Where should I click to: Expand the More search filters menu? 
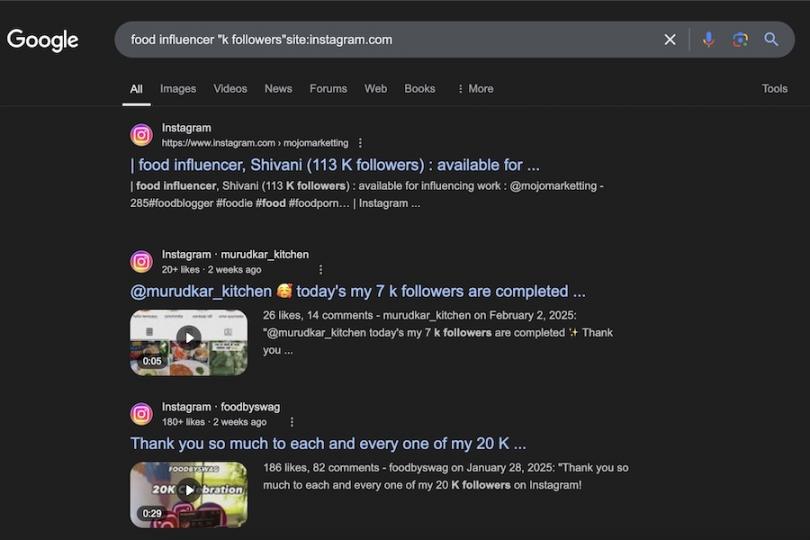(x=475, y=89)
